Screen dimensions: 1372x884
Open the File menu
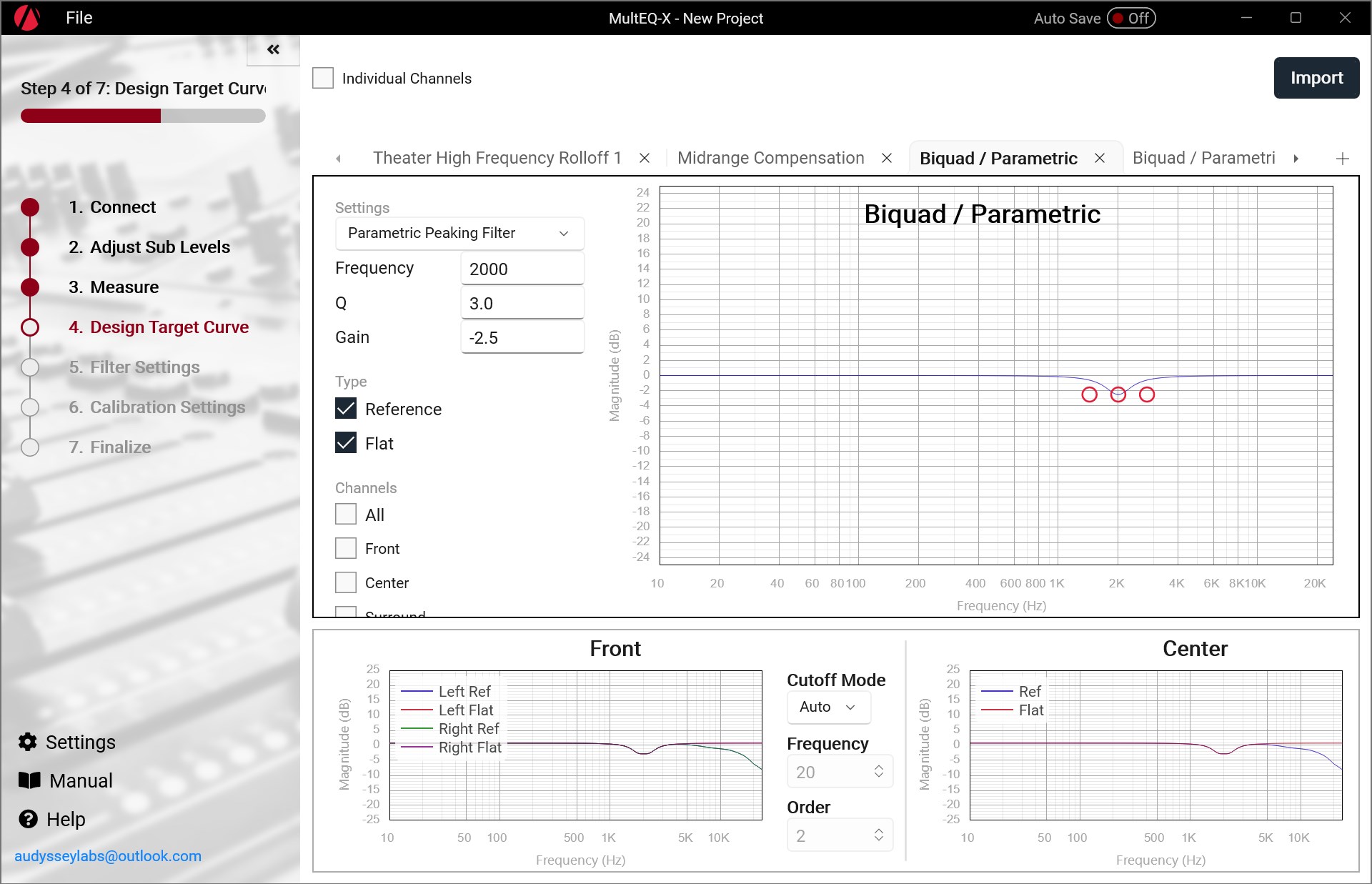click(79, 18)
